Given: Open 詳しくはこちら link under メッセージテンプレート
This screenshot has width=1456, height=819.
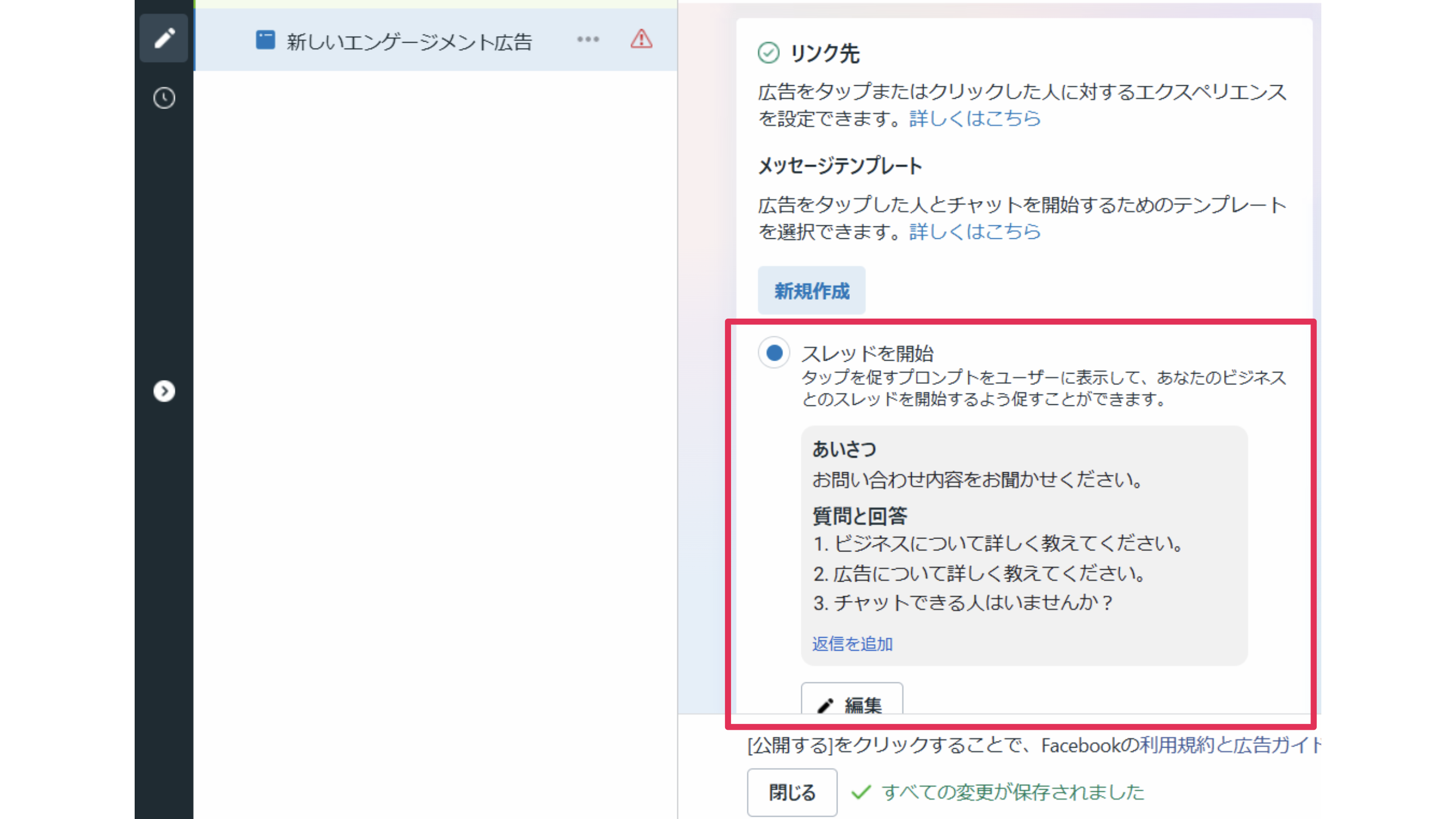Looking at the screenshot, I should [x=975, y=231].
